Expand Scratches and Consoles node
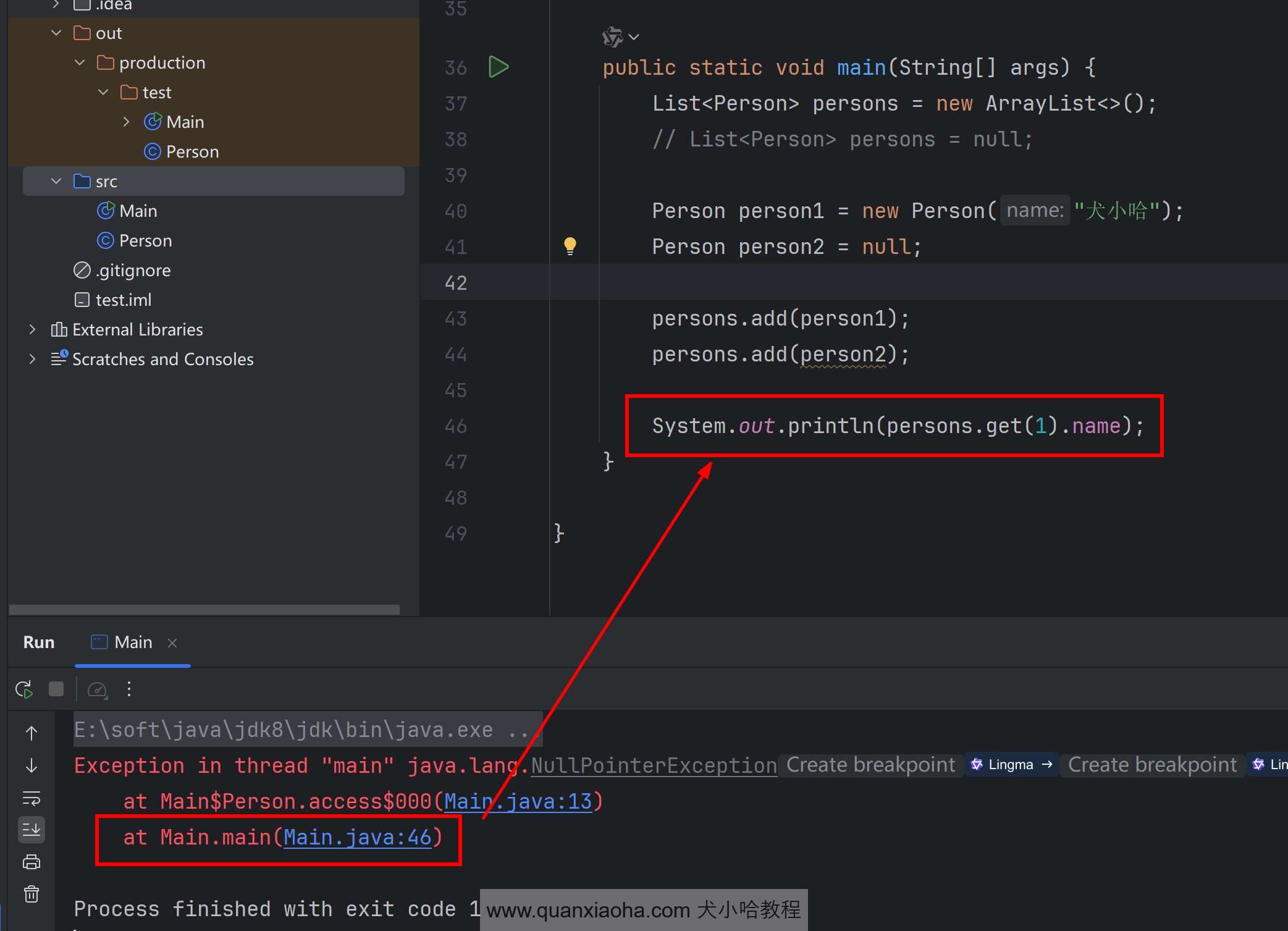Screen dimensions: 1288x931 [33, 359]
